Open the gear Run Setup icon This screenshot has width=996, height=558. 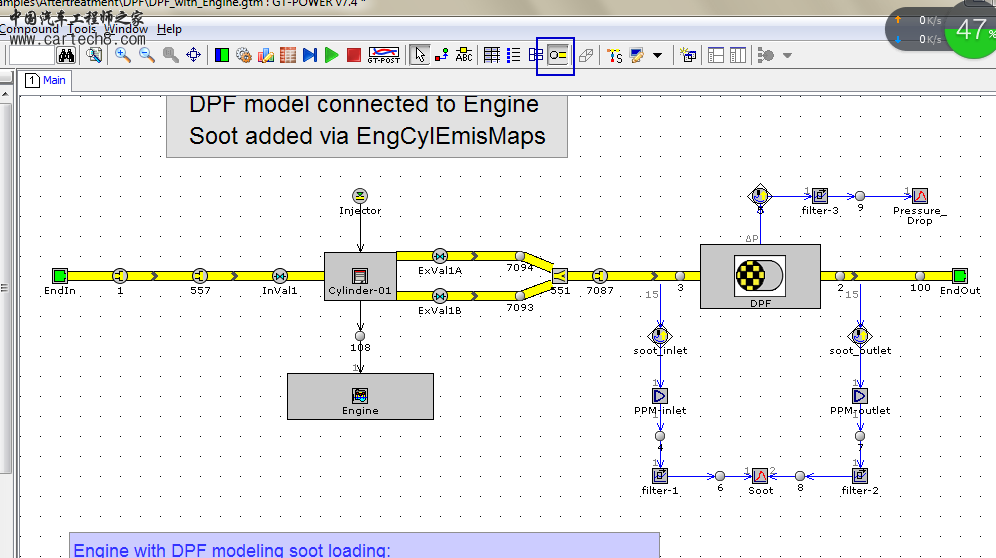click(244, 55)
